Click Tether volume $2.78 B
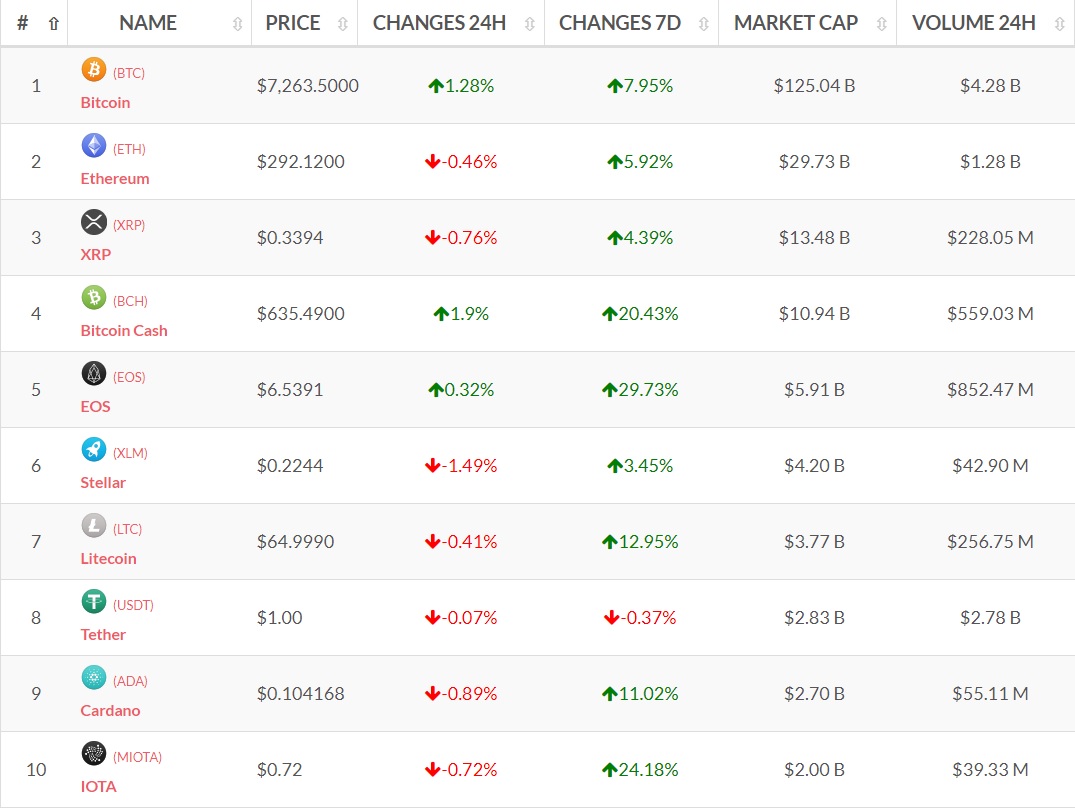This screenshot has height=808, width=1075. [x=991, y=618]
